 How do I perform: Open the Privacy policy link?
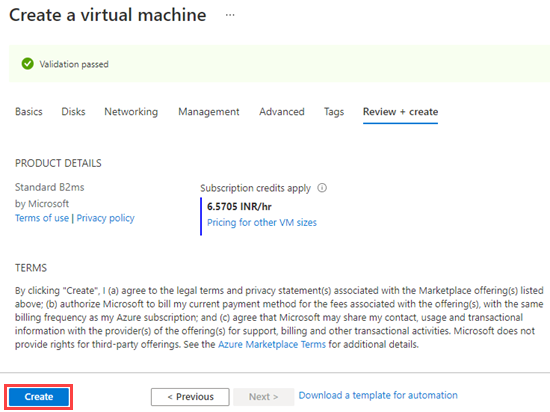[105, 218]
